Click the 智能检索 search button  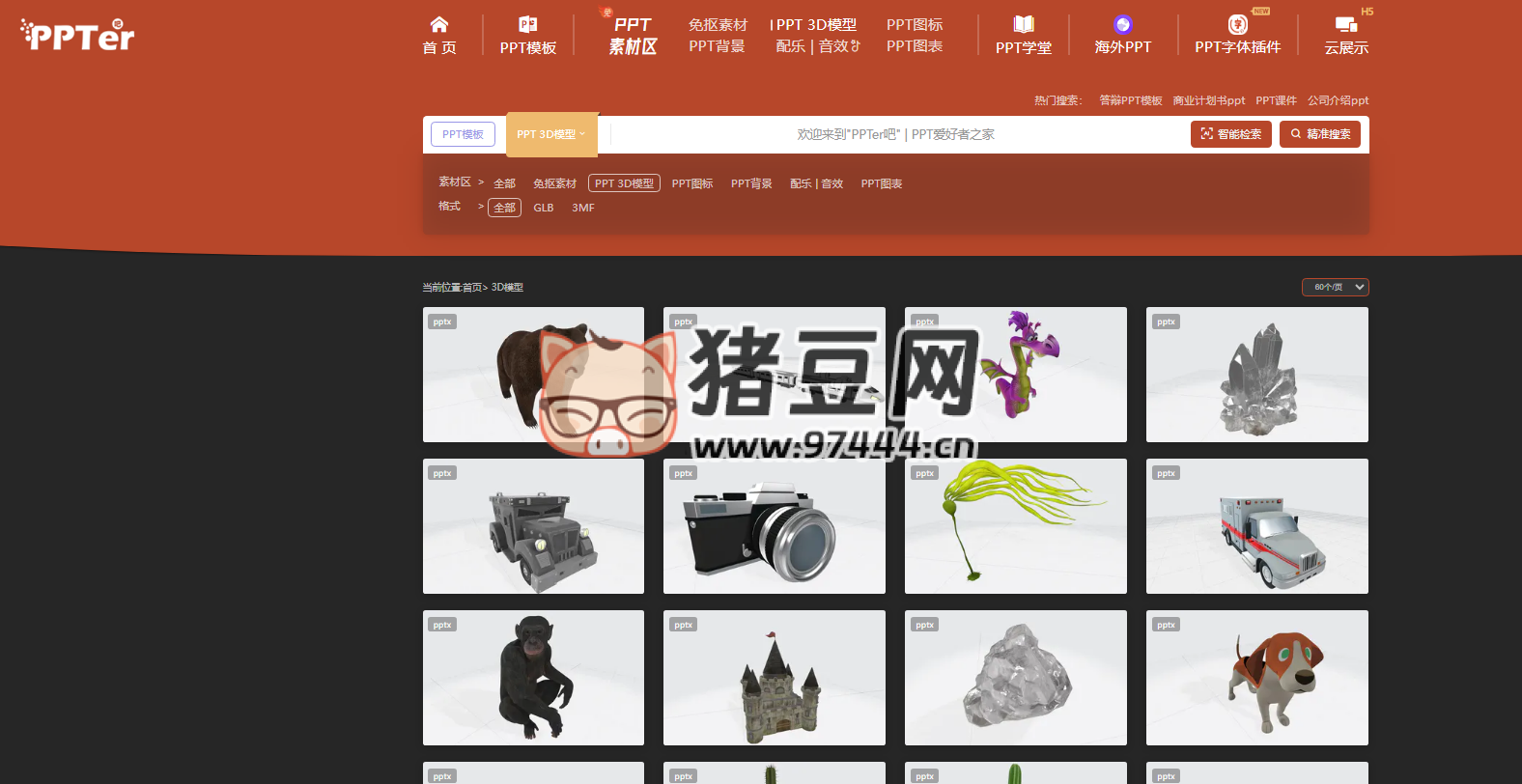(1231, 134)
